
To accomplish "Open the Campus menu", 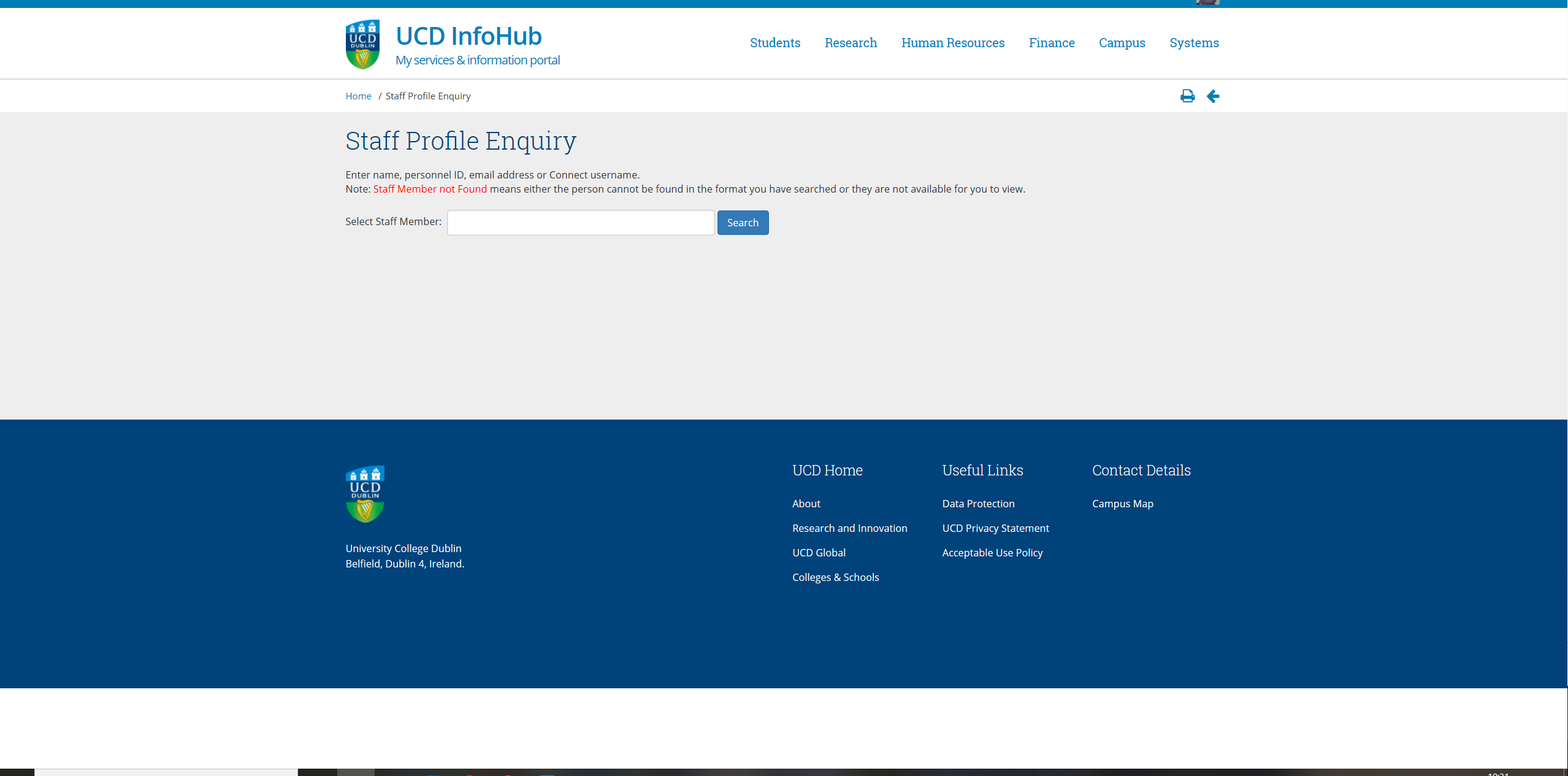I will coord(1122,43).
